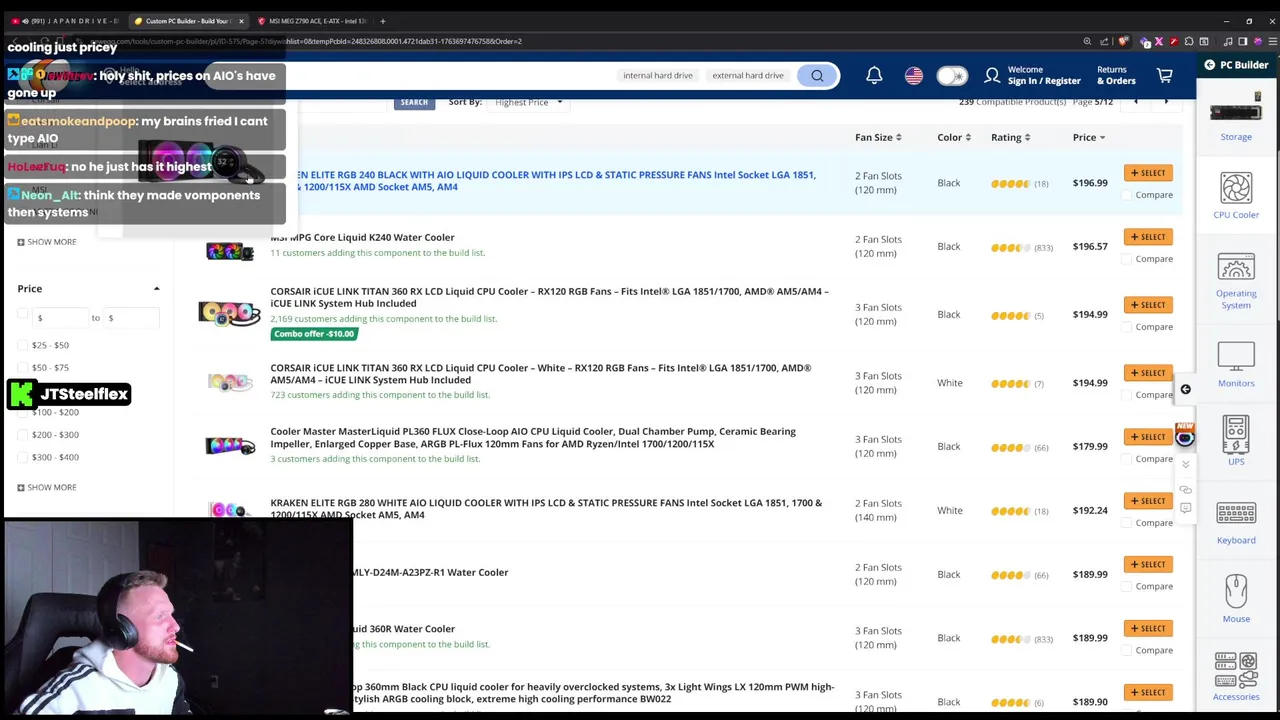1280x720 pixels.
Task: Click maximum price input field
Action: coord(130,318)
